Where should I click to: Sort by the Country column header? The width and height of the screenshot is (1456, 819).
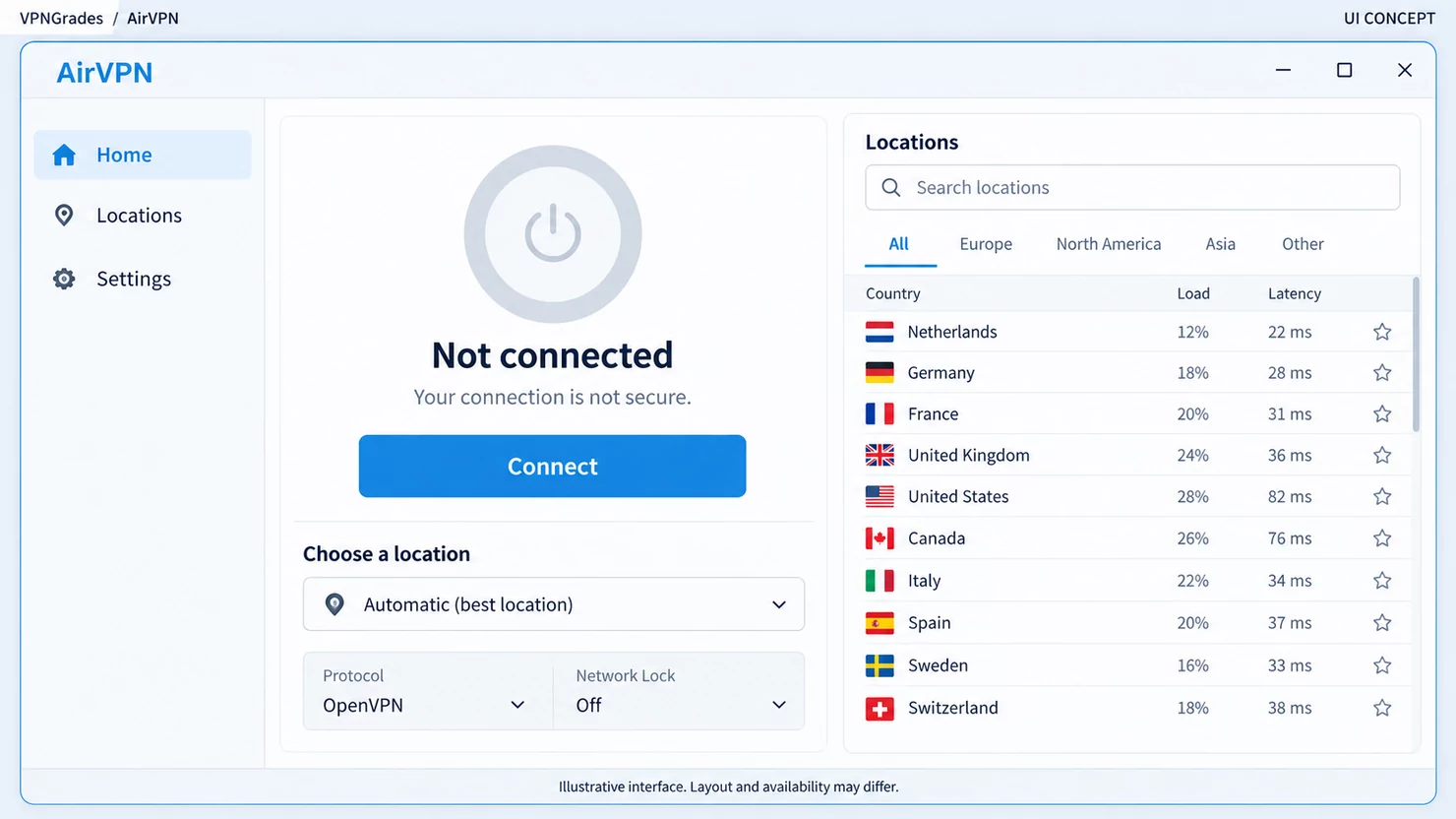coord(892,293)
